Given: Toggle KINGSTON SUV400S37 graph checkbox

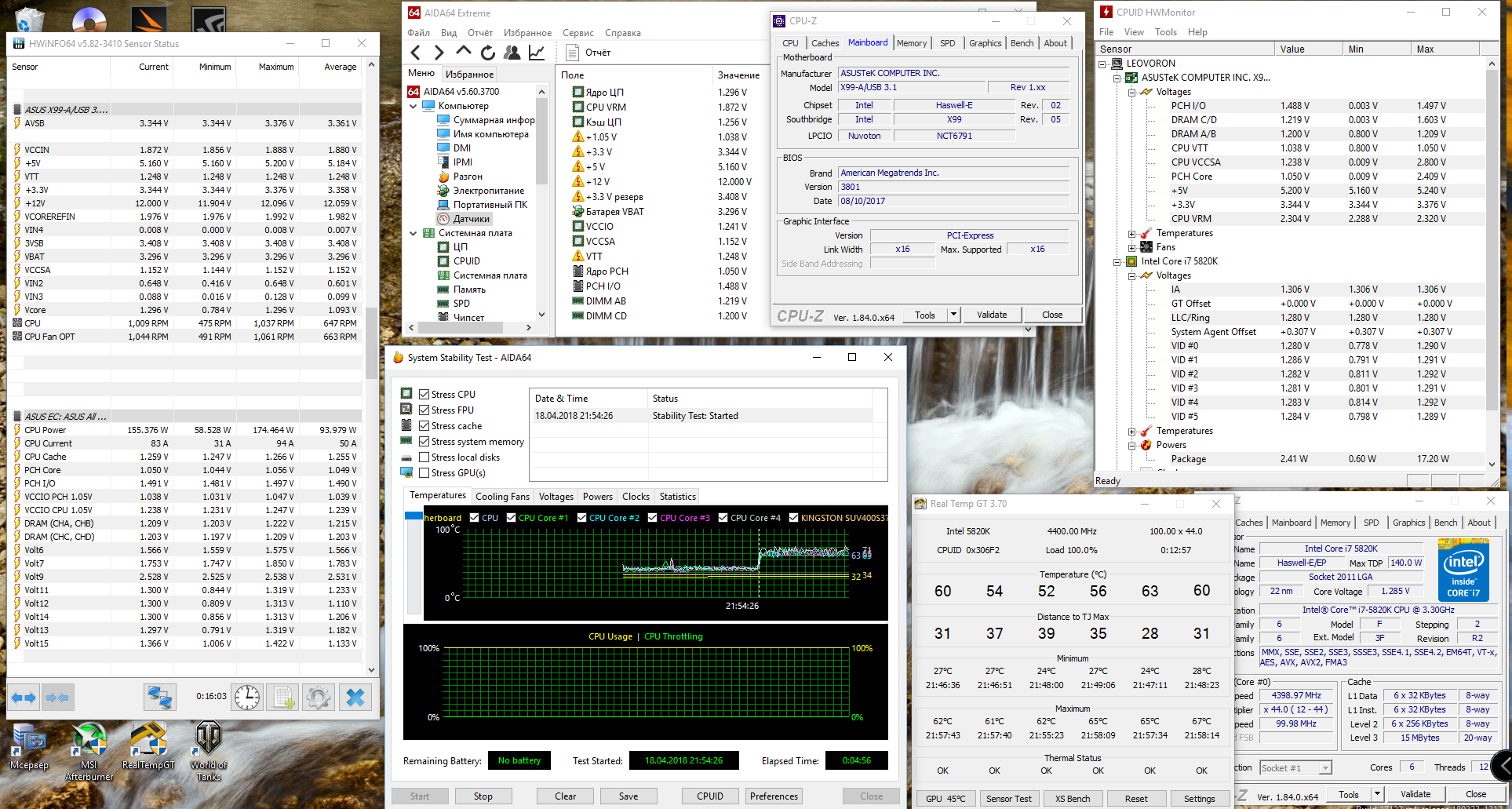Looking at the screenshot, I should 794,518.
